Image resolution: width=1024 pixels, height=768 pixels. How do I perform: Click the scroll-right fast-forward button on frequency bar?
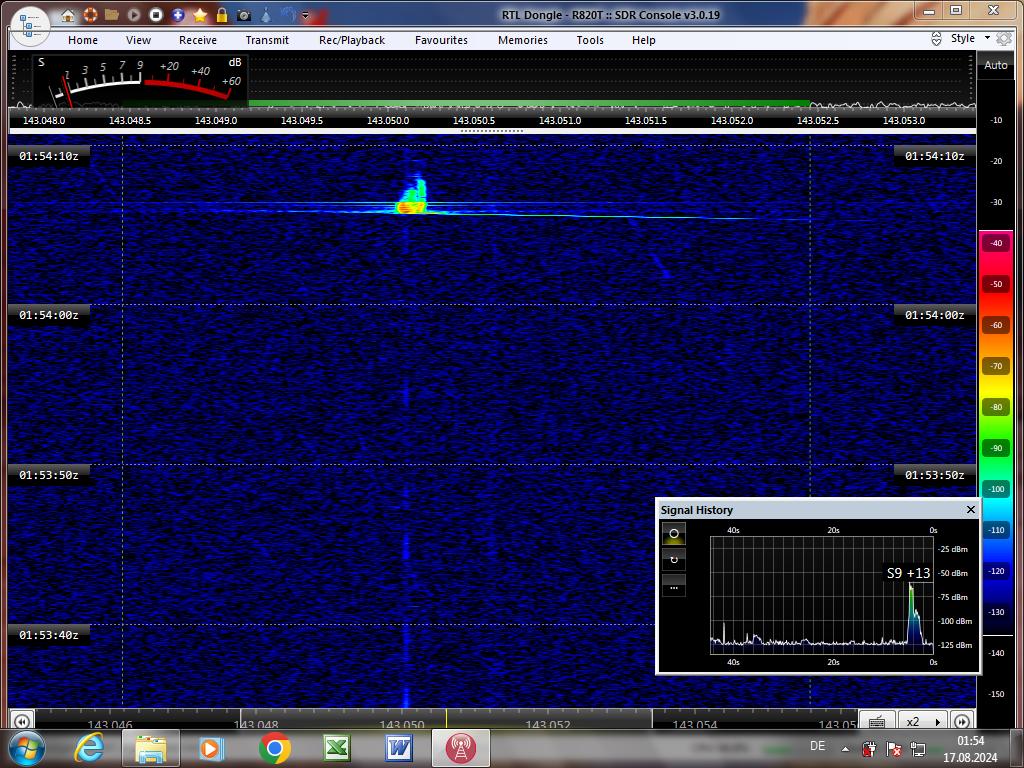coord(962,722)
